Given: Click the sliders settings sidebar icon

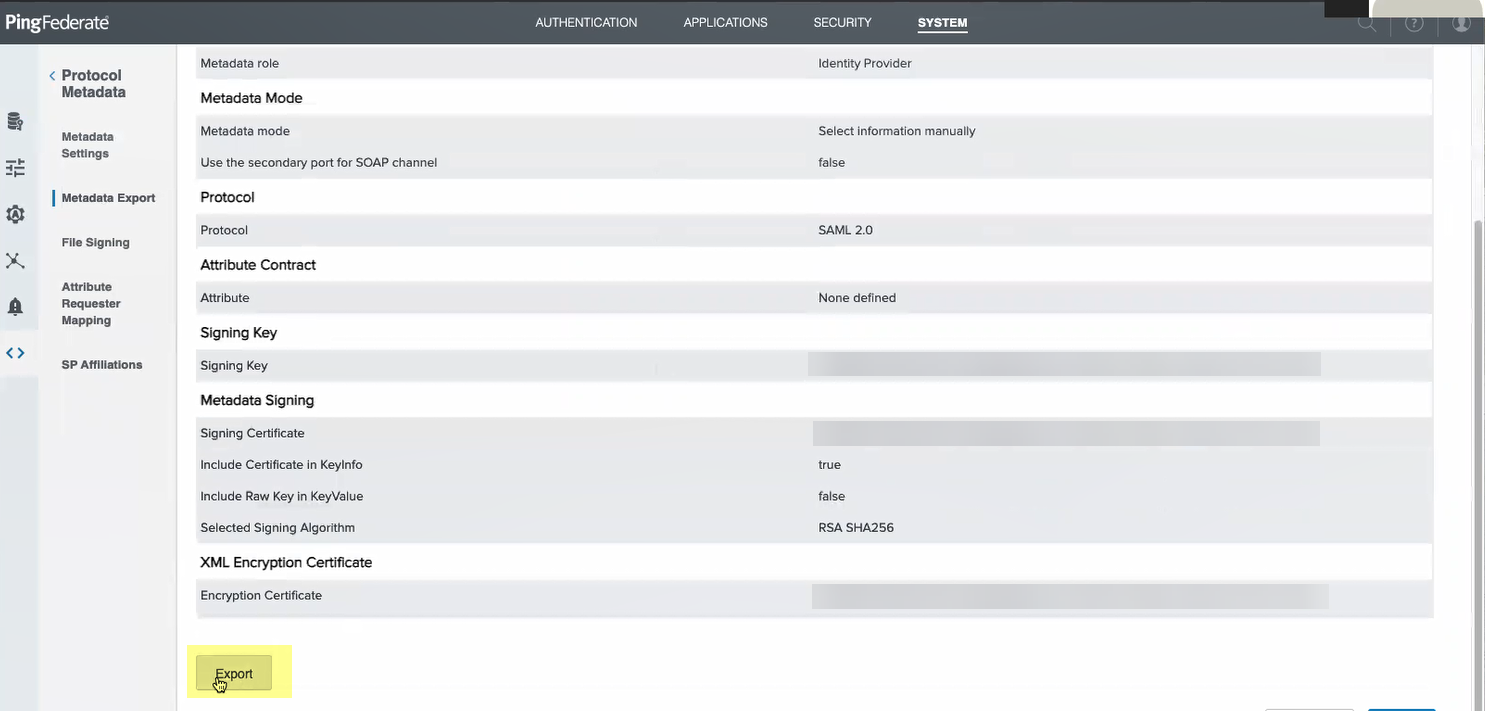Looking at the screenshot, I should [15, 168].
